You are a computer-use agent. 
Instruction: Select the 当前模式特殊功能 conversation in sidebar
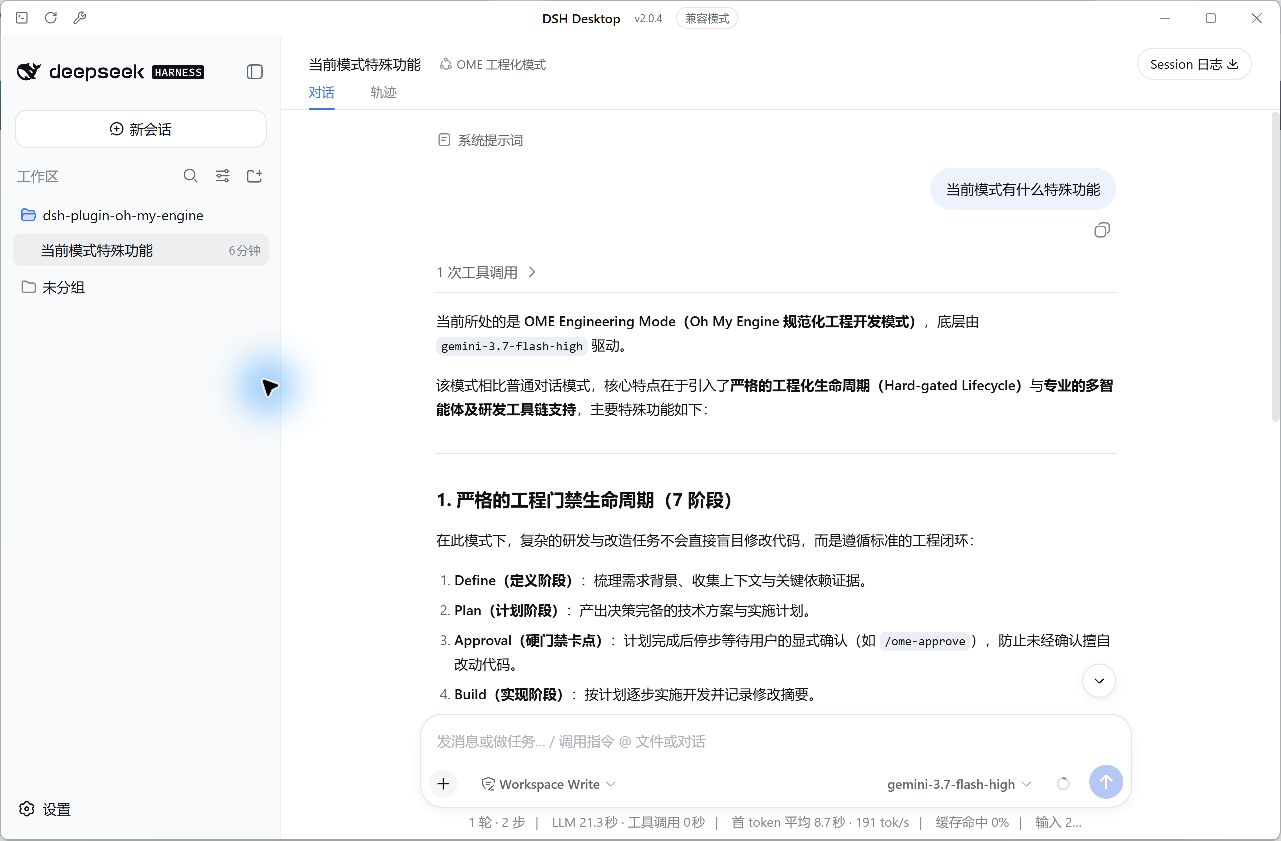point(141,251)
